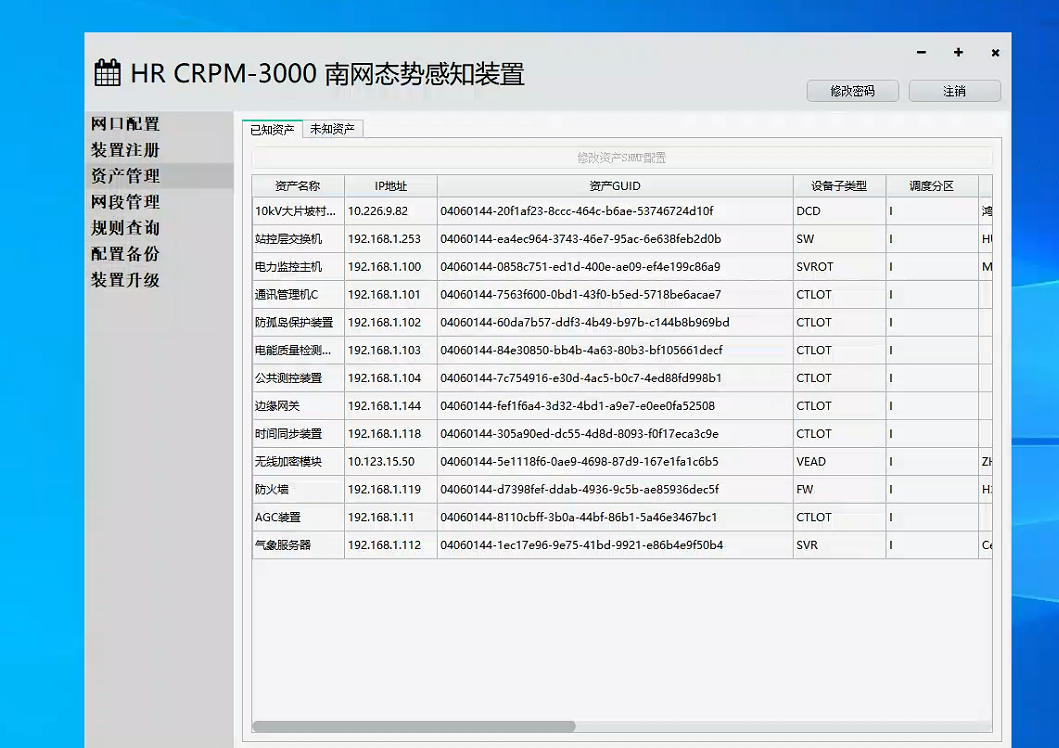This screenshot has width=1059, height=748.
Task: Maximize the window with the plus button
Action: 958,53
